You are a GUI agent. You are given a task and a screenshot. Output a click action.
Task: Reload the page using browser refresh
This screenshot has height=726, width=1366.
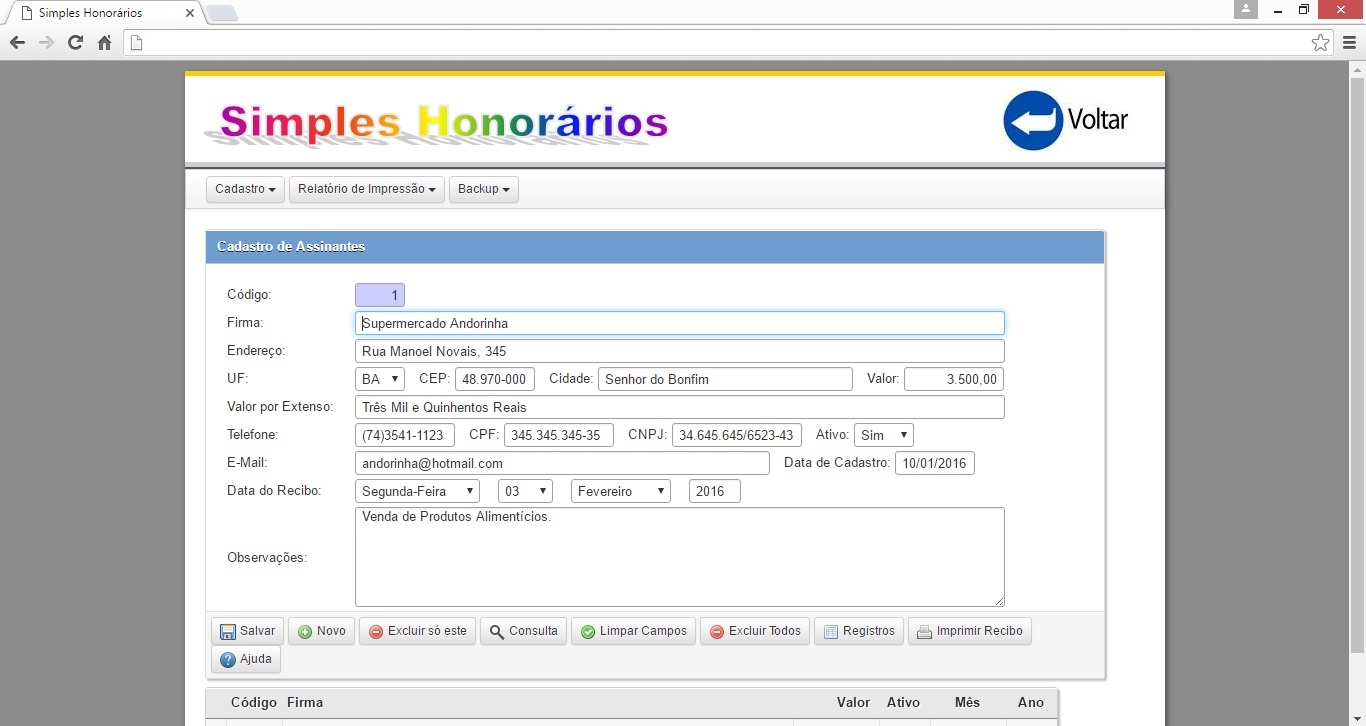[x=75, y=42]
